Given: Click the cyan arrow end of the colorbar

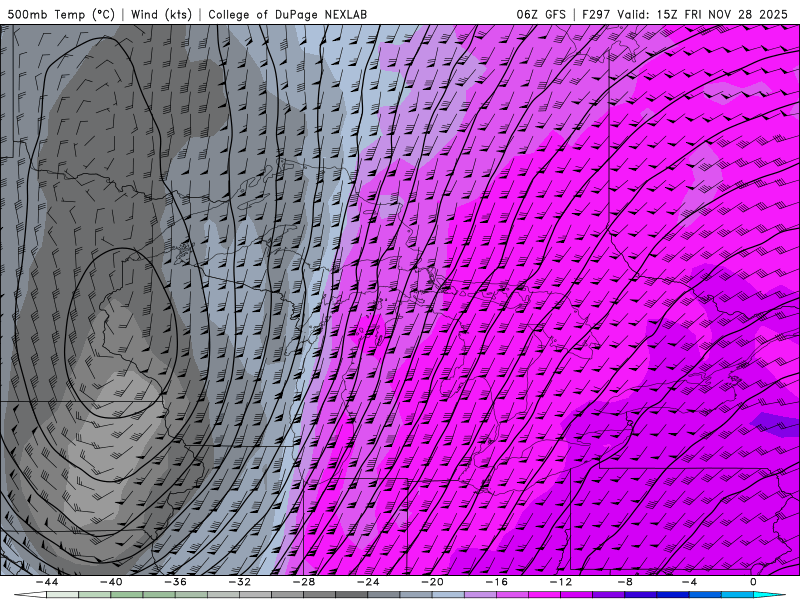Looking at the screenshot, I should pos(770,595).
